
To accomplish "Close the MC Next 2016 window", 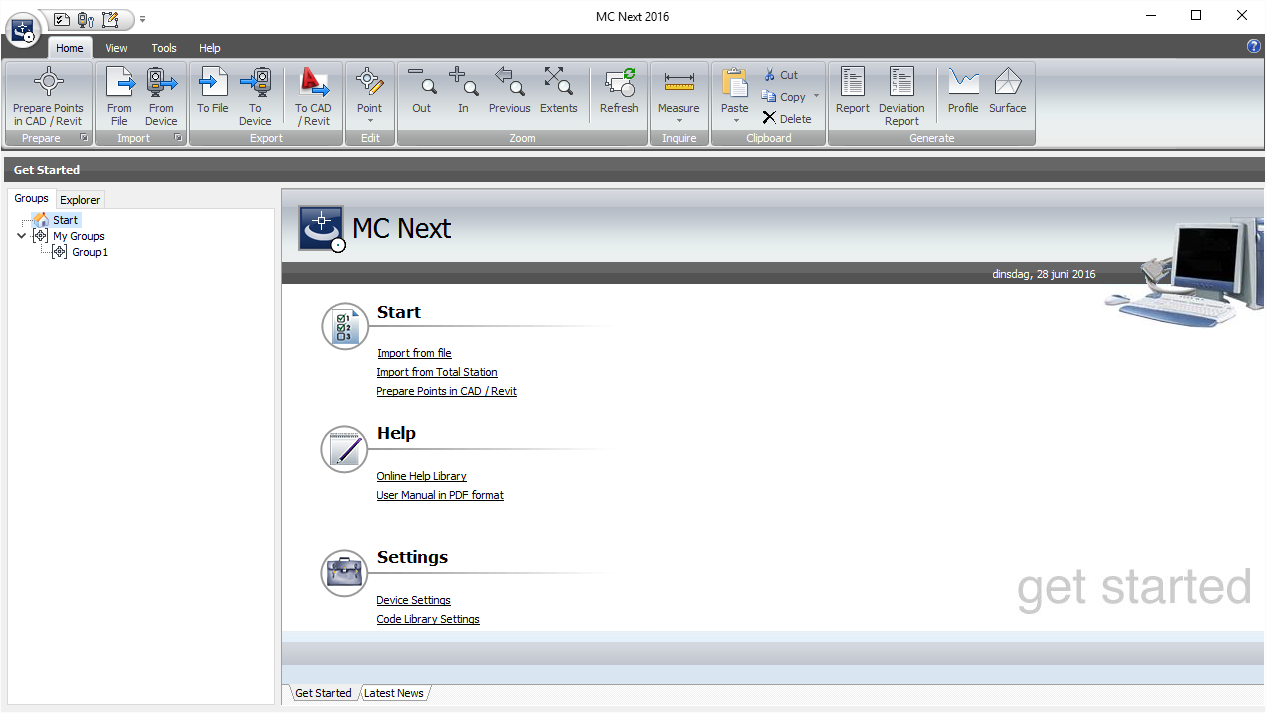I will 1242,16.
